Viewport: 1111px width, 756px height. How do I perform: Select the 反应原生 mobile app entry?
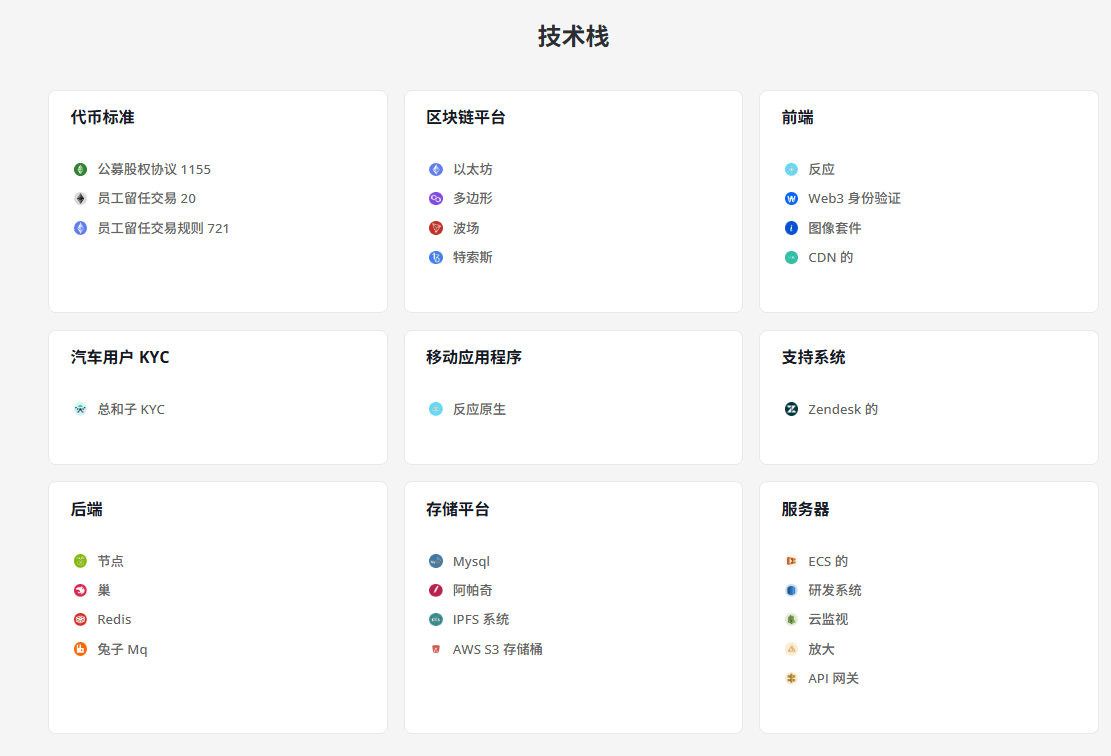(x=479, y=410)
